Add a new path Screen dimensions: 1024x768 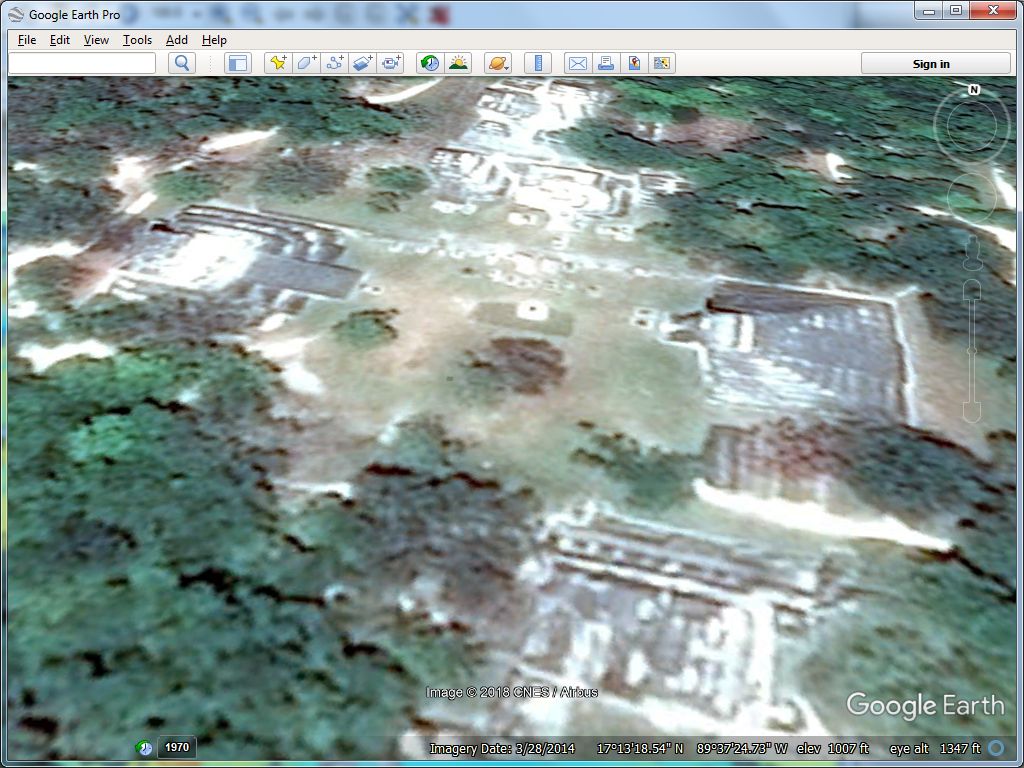point(334,63)
